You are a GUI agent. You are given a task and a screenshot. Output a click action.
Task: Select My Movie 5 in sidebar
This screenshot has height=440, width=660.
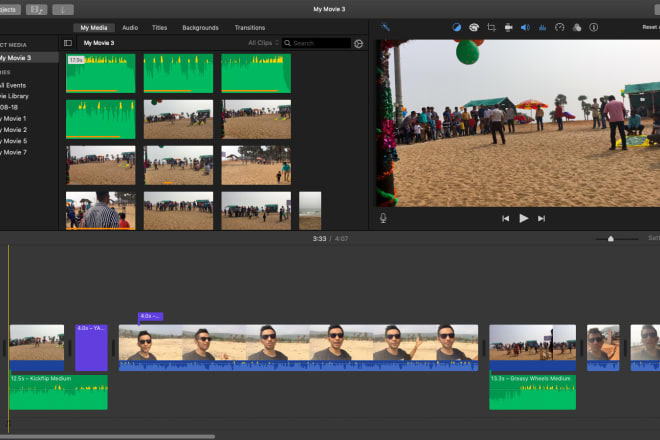[x=14, y=141]
